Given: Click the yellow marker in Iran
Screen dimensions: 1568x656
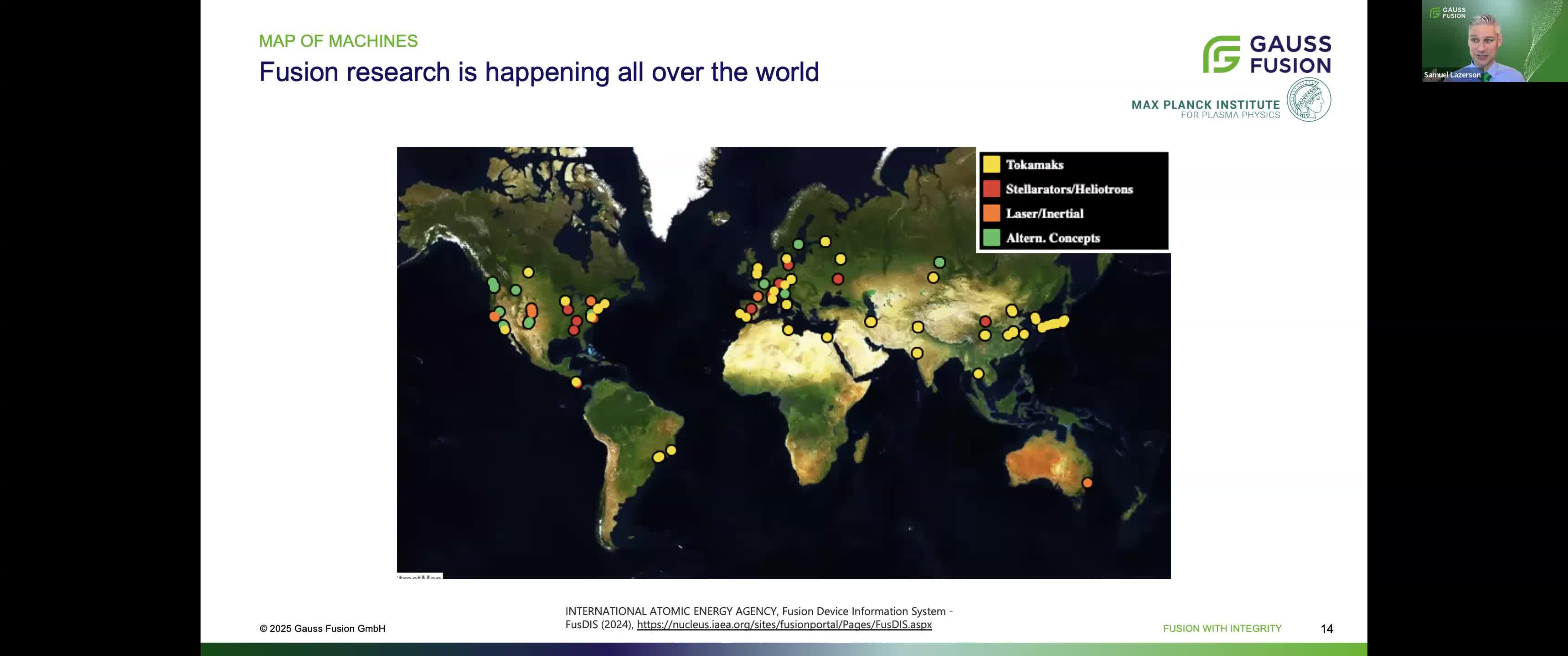Looking at the screenshot, I should (871, 321).
